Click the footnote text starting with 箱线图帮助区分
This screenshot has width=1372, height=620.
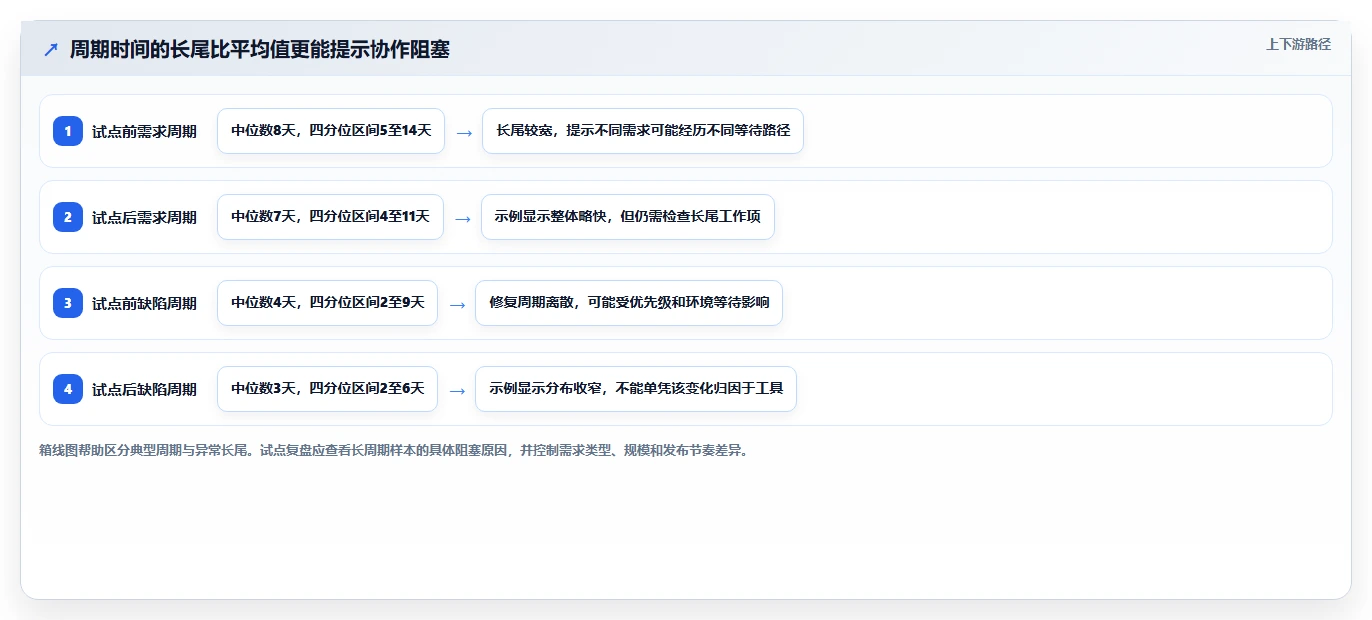tap(394, 451)
